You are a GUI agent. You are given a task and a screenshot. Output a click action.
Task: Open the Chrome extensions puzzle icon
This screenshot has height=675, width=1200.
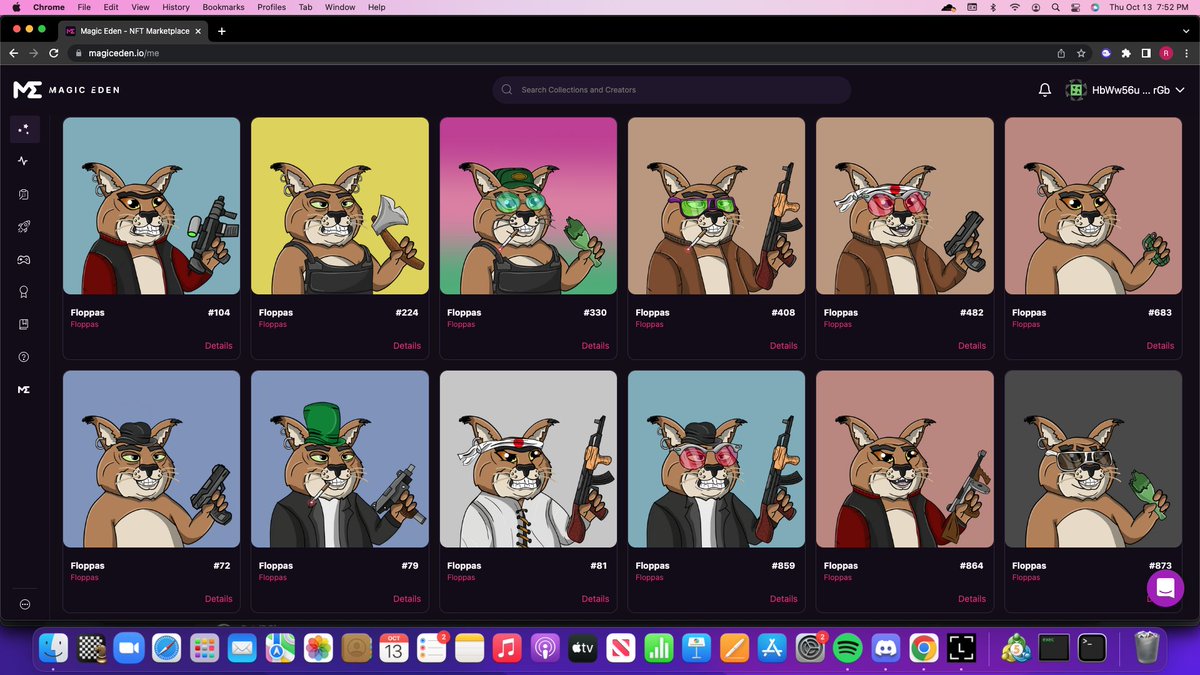tap(1126, 53)
